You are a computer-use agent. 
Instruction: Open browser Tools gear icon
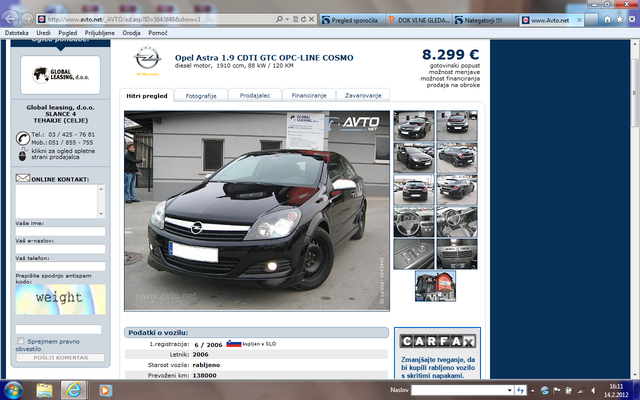[x=632, y=19]
